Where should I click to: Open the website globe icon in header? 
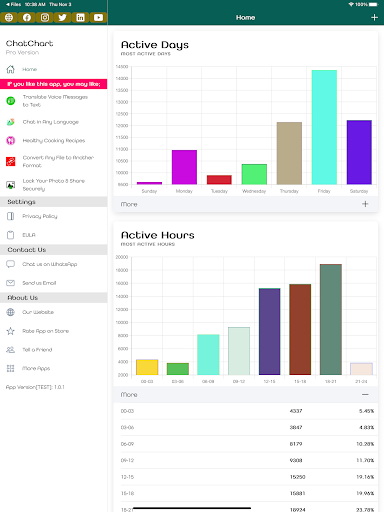pos(9,18)
